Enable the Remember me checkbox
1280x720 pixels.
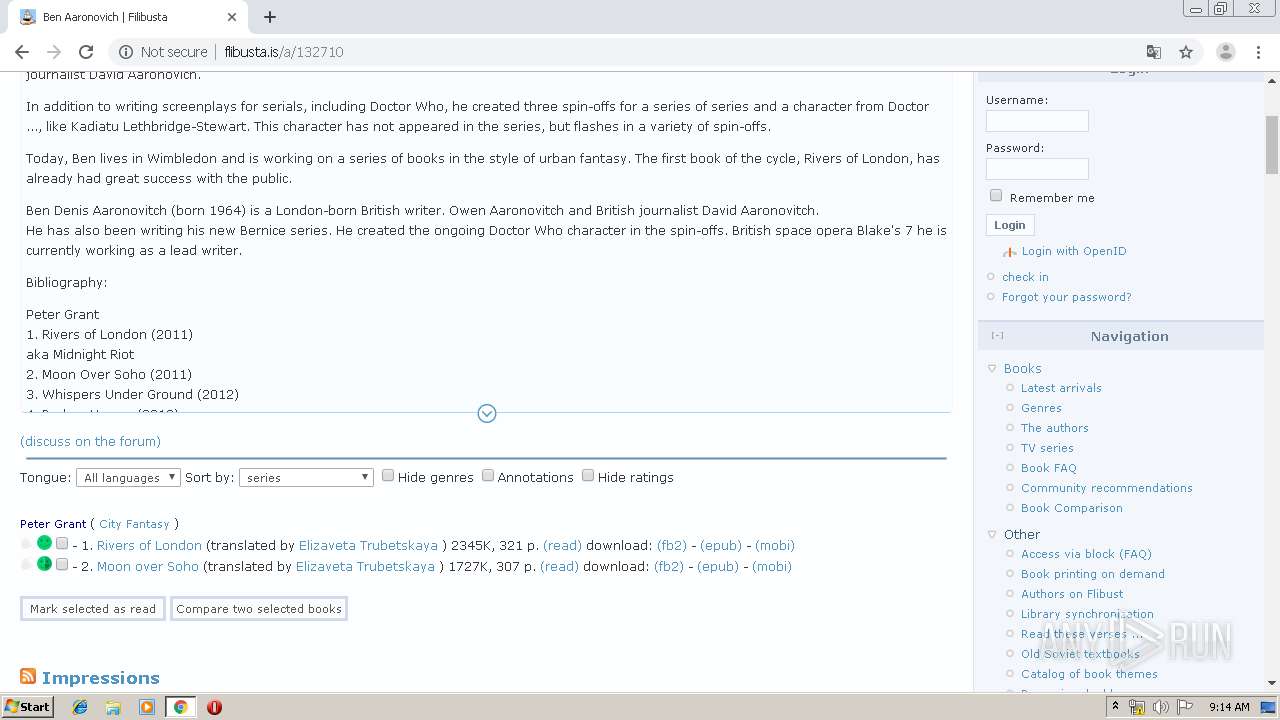pos(996,196)
